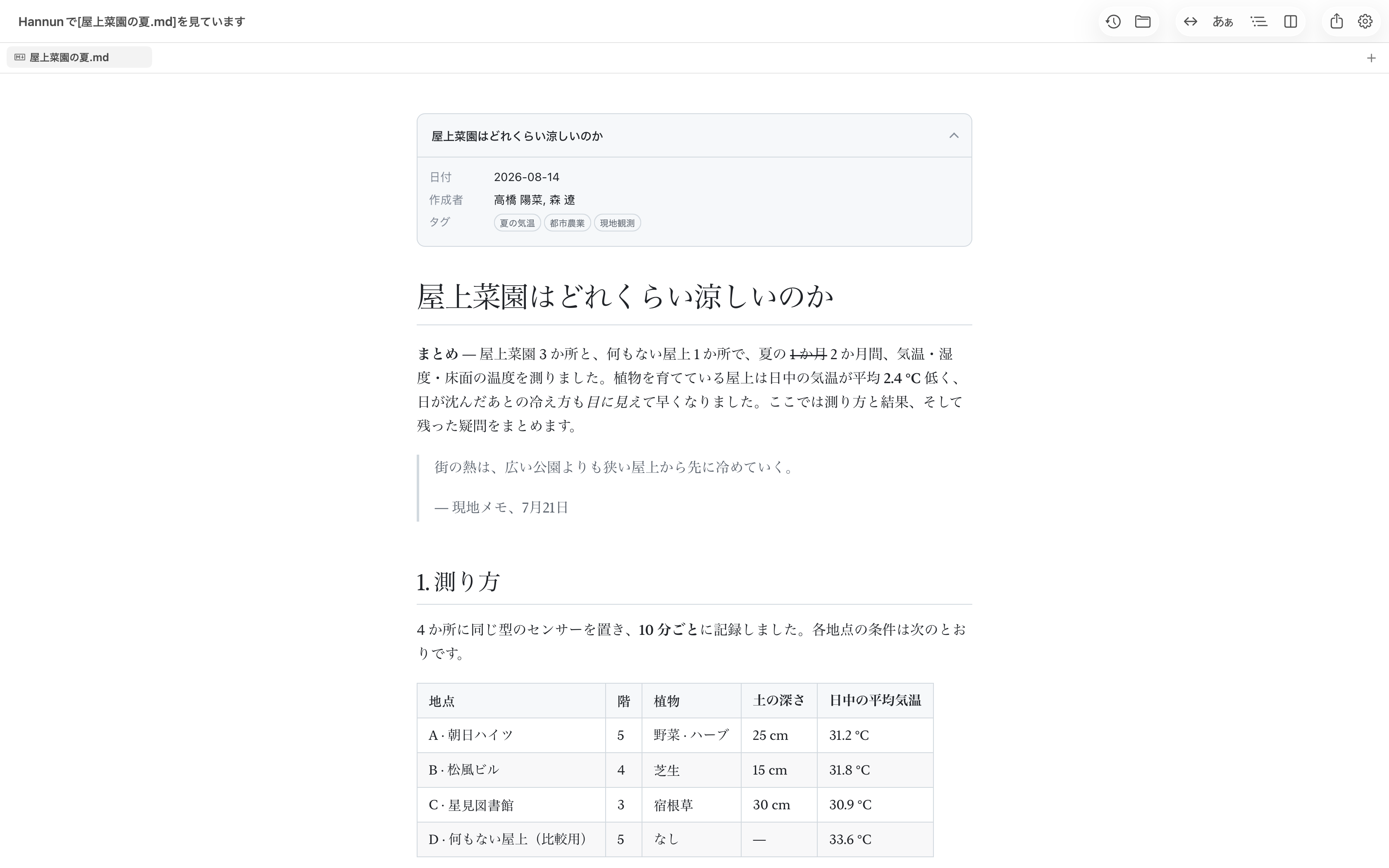Image resolution: width=1389 pixels, height=868 pixels.
Task: Toggle the split view panel icon
Action: click(x=1290, y=22)
